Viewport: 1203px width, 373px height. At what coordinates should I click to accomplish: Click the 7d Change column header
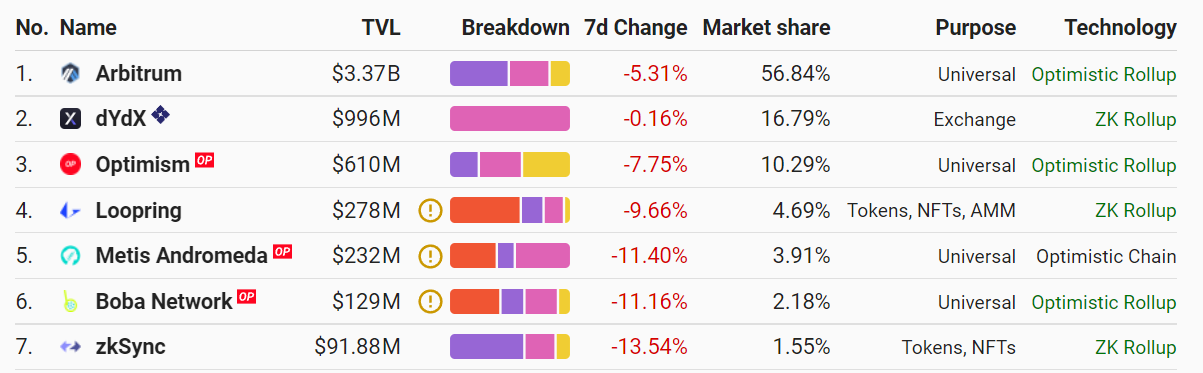coord(636,28)
